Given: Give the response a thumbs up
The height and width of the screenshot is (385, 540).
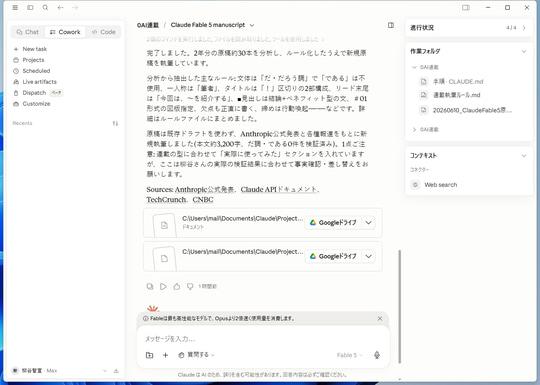Looking at the screenshot, I should [177, 287].
